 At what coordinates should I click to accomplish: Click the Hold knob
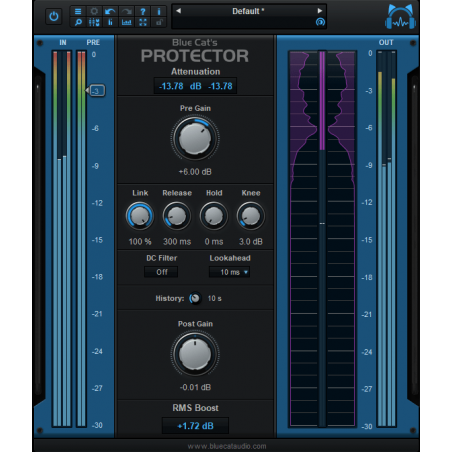[214, 216]
